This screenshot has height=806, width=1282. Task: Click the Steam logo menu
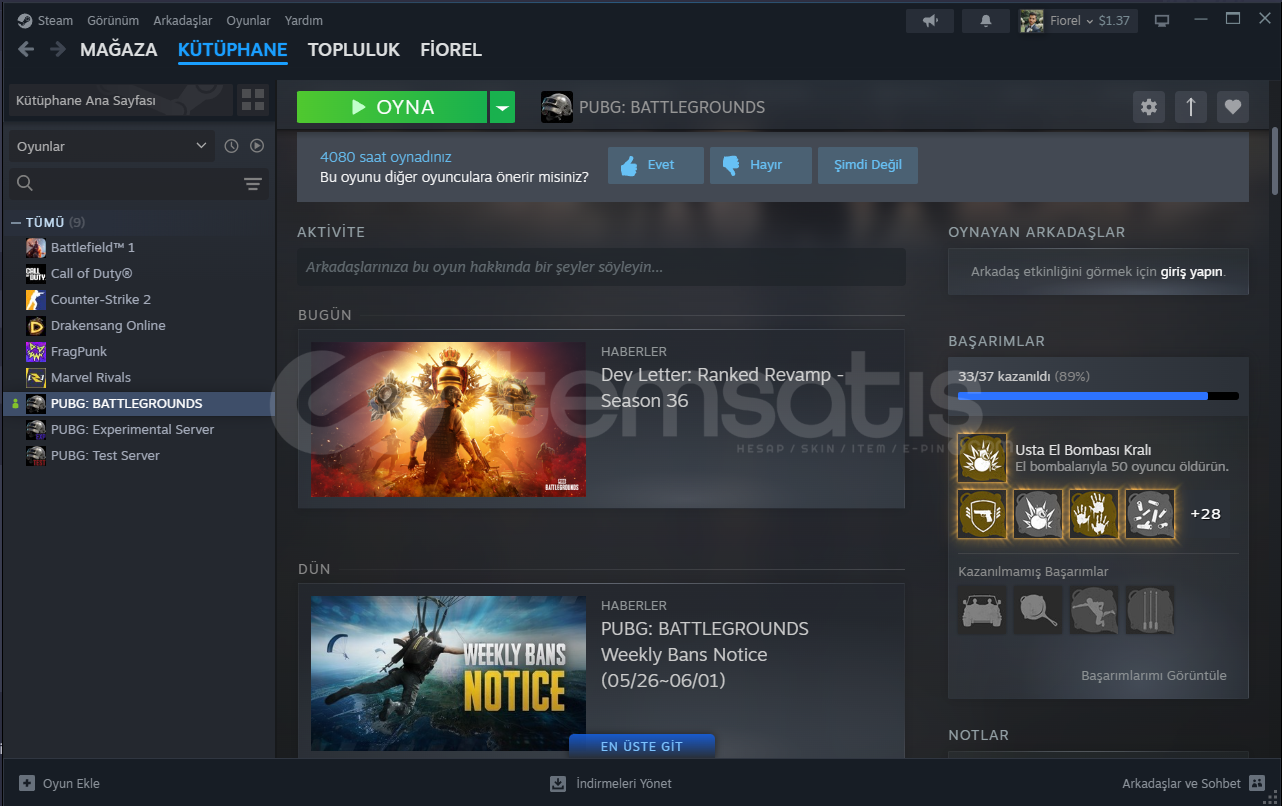point(45,20)
